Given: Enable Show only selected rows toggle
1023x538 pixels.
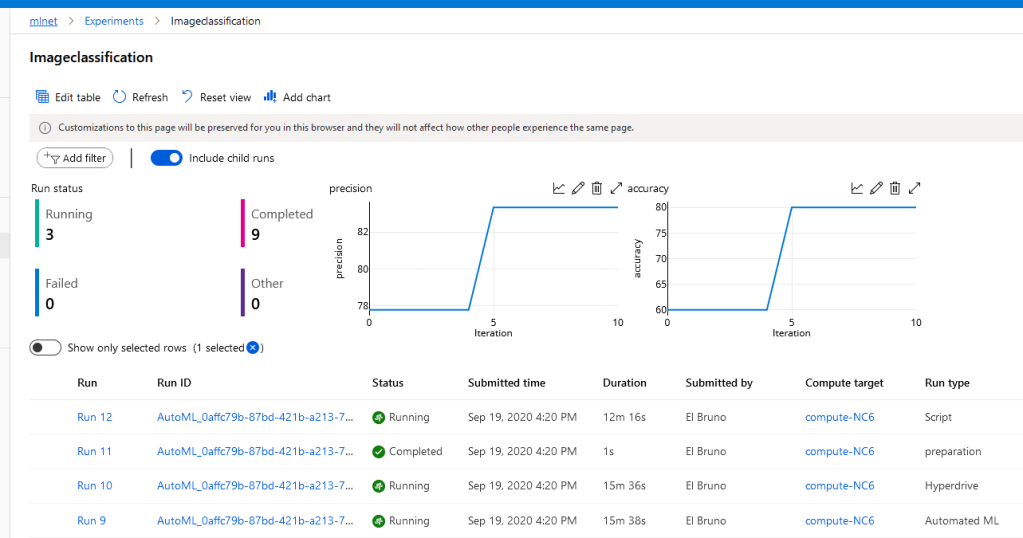Looking at the screenshot, I should click(x=45, y=348).
